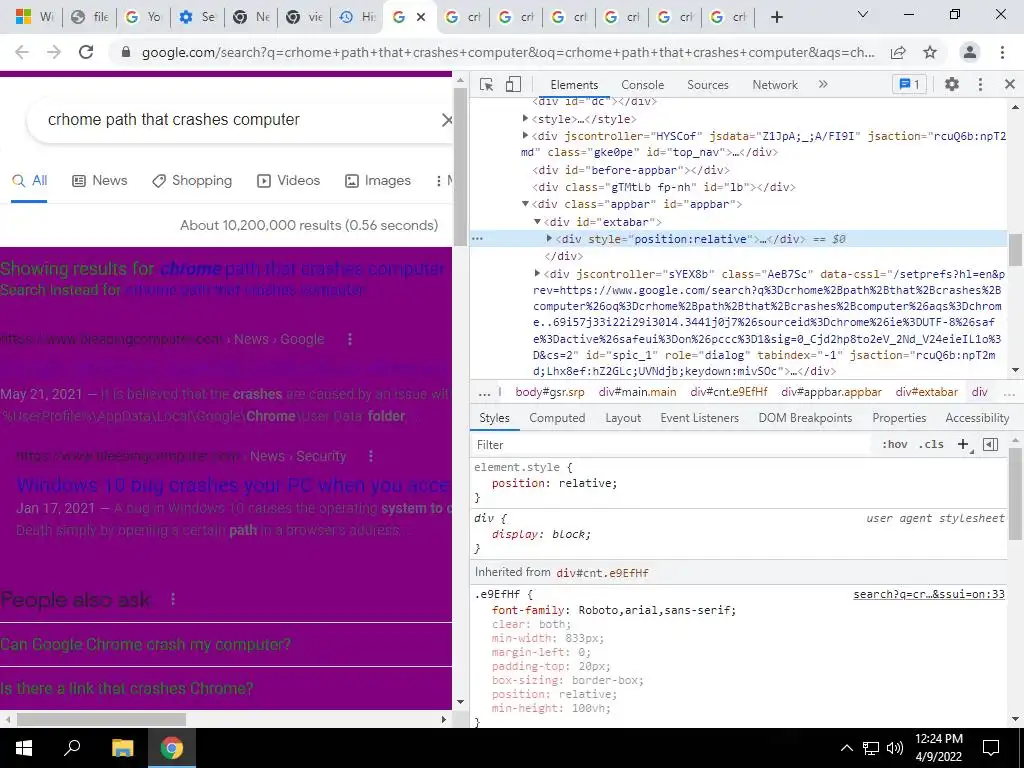
Task: Switch to the History tab
Action: 357,17
